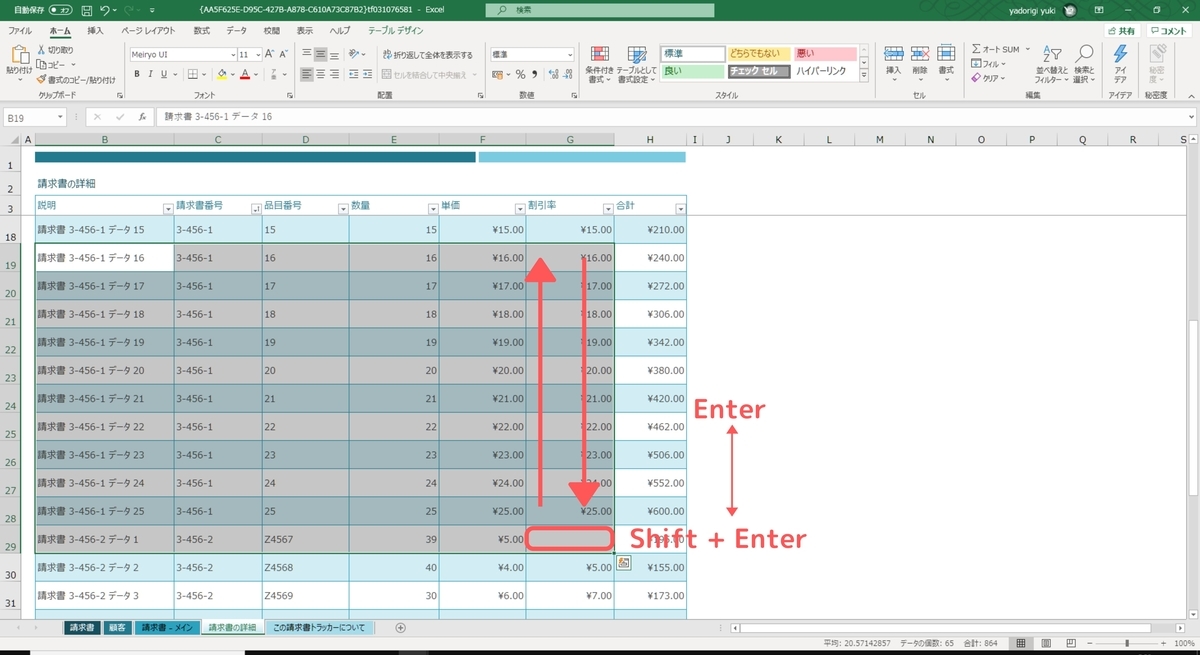Toggle Wrap Text (折り返して全体を表示する)
The image size is (1200, 655).
428,55
